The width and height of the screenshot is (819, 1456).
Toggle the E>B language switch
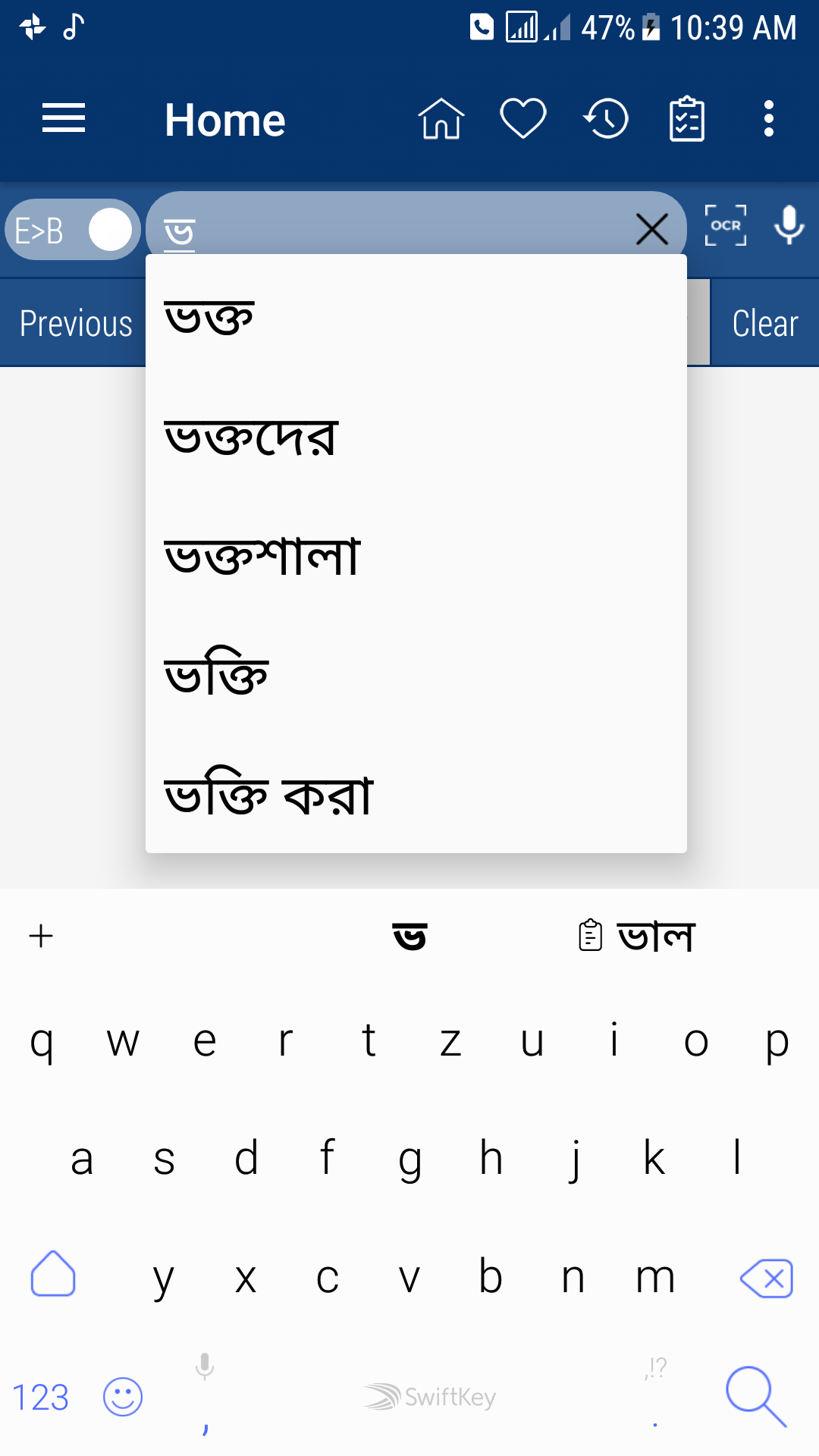[x=73, y=230]
